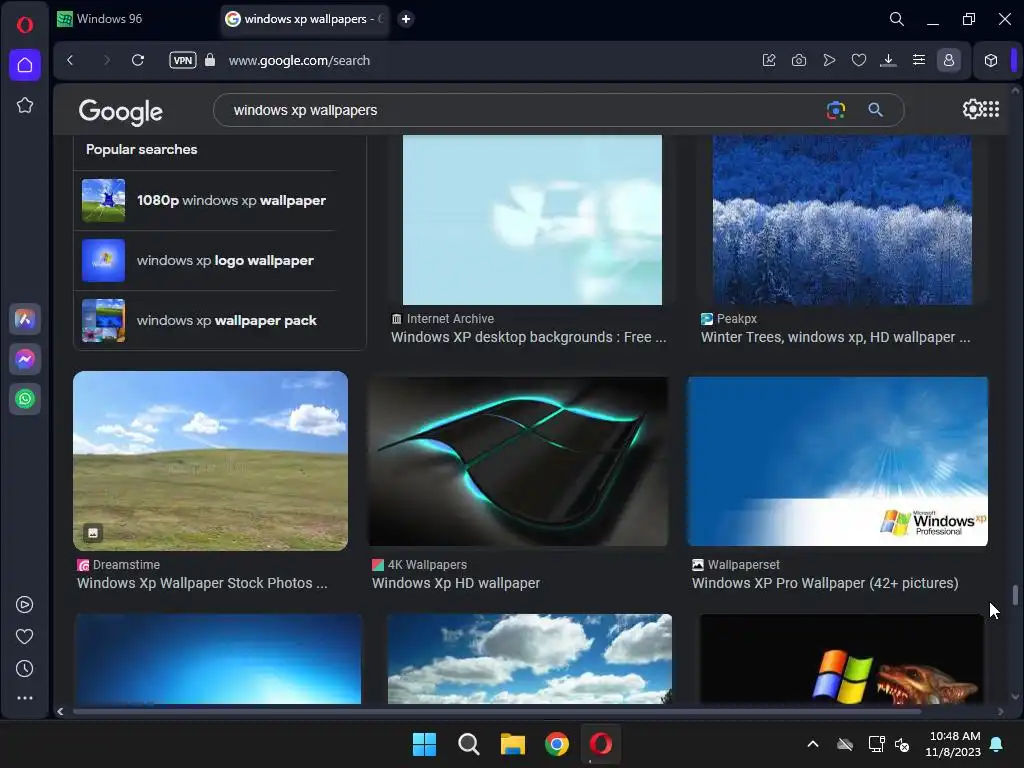Open Easy Setup menu
Viewport: 1024px width, 768px height.
918,60
